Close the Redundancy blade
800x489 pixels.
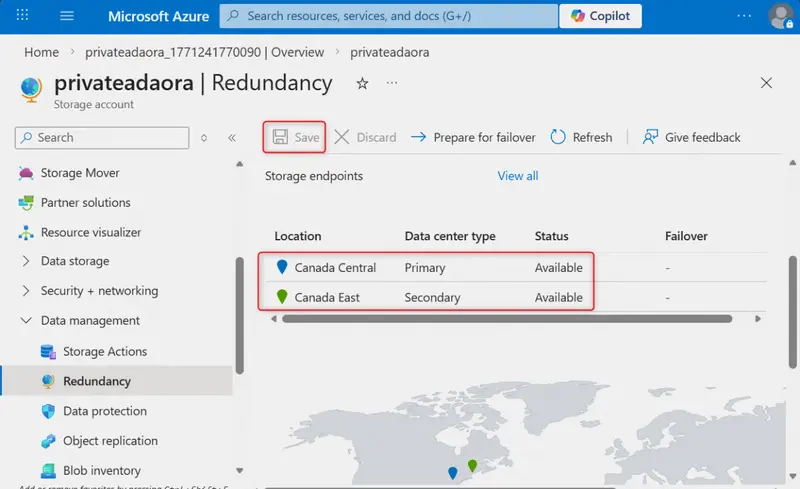tap(766, 83)
